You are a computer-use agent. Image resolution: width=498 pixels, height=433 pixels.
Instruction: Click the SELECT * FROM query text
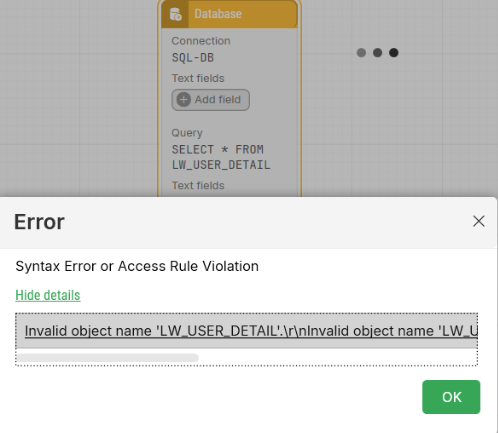[x=221, y=157]
